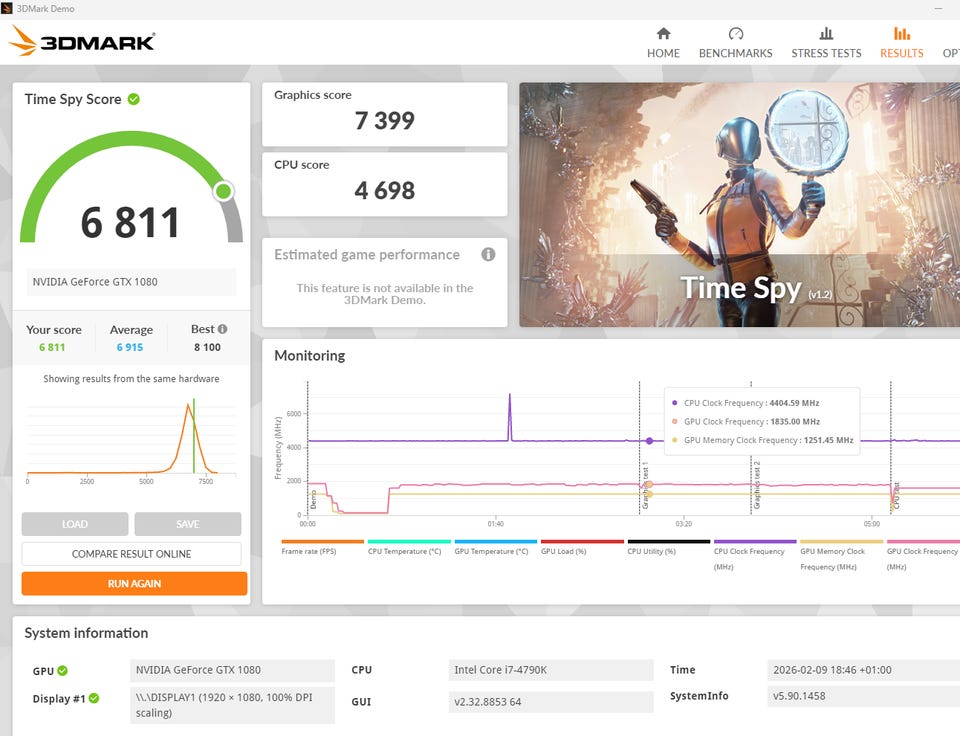Click the SAVE button
This screenshot has width=960, height=736.
click(187, 524)
